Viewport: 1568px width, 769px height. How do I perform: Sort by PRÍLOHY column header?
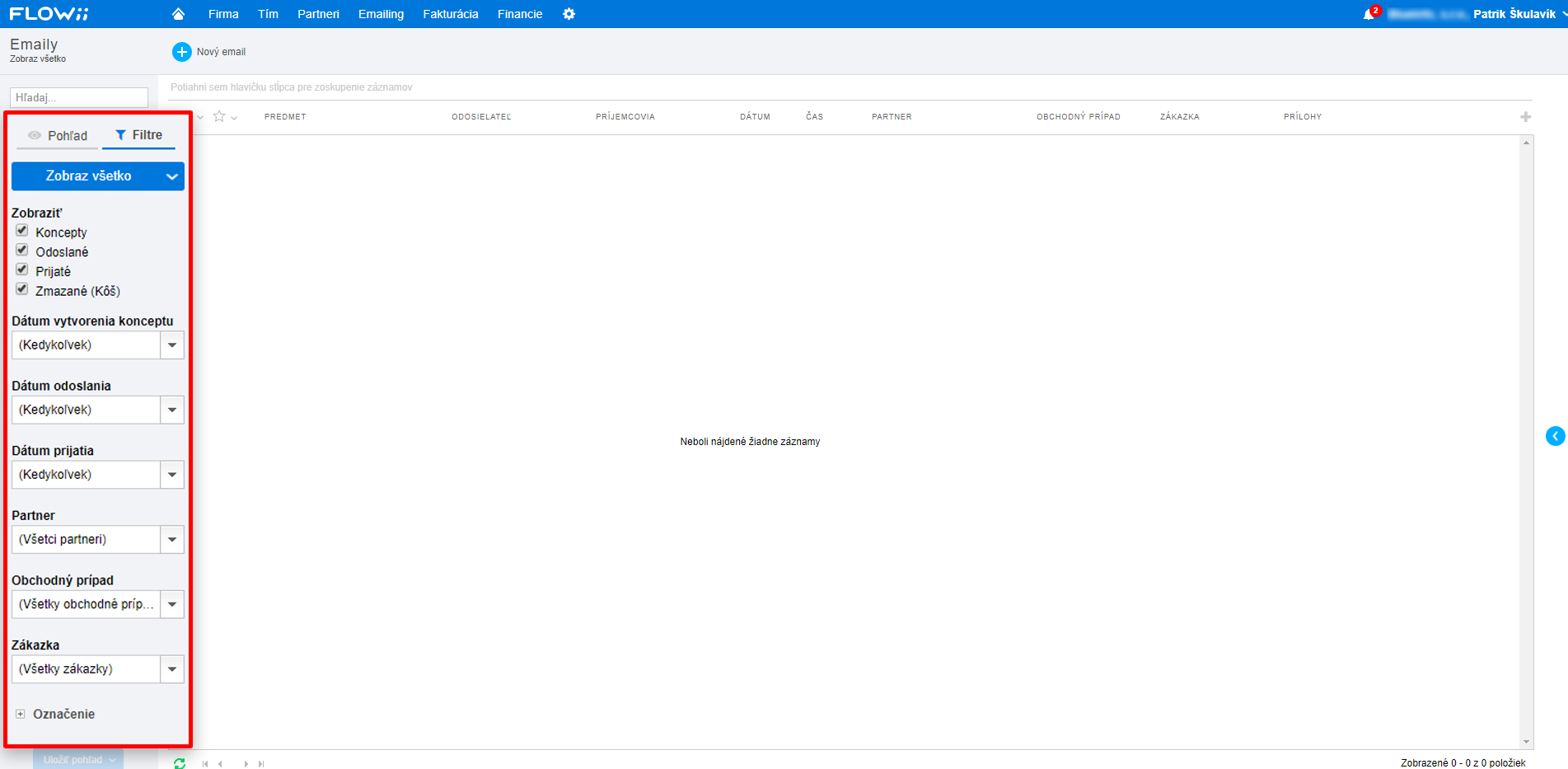click(1303, 117)
